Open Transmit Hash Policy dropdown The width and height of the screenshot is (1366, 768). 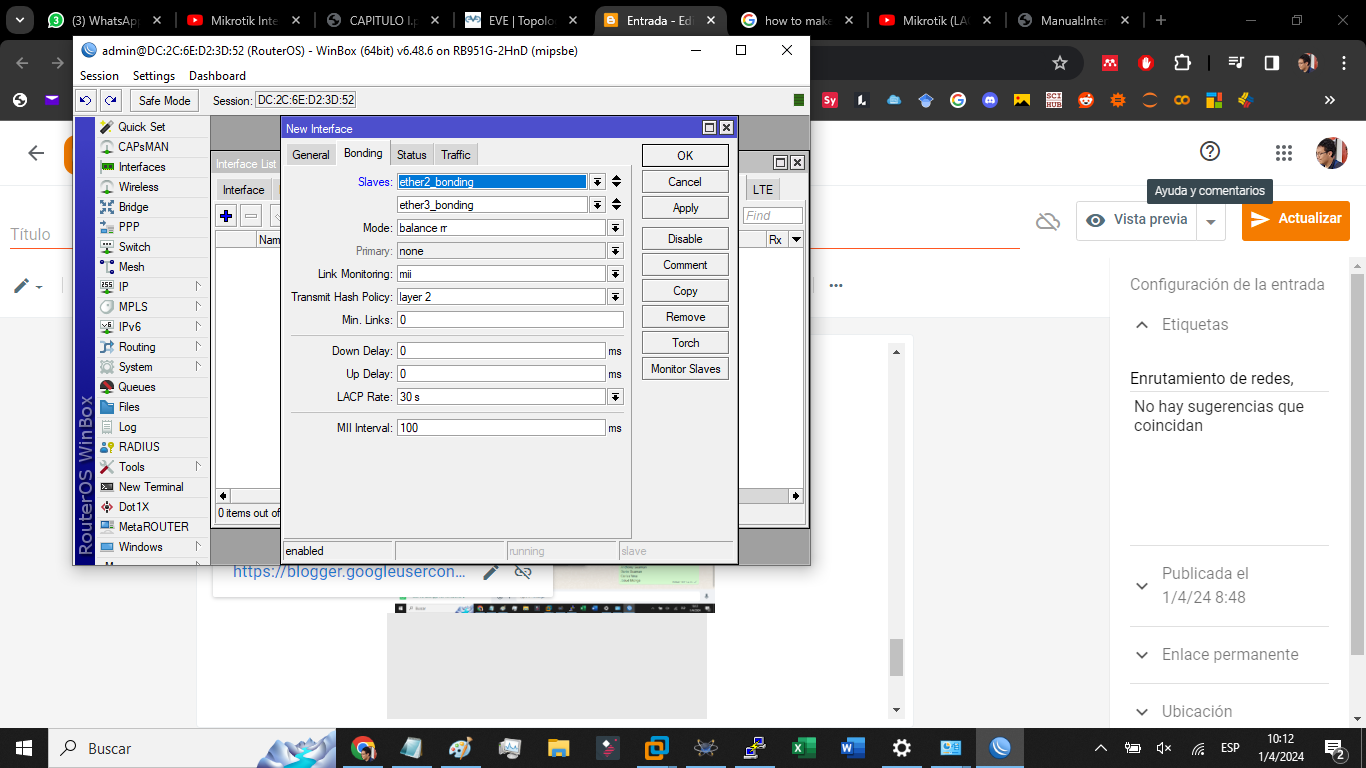pyautogui.click(x=615, y=297)
